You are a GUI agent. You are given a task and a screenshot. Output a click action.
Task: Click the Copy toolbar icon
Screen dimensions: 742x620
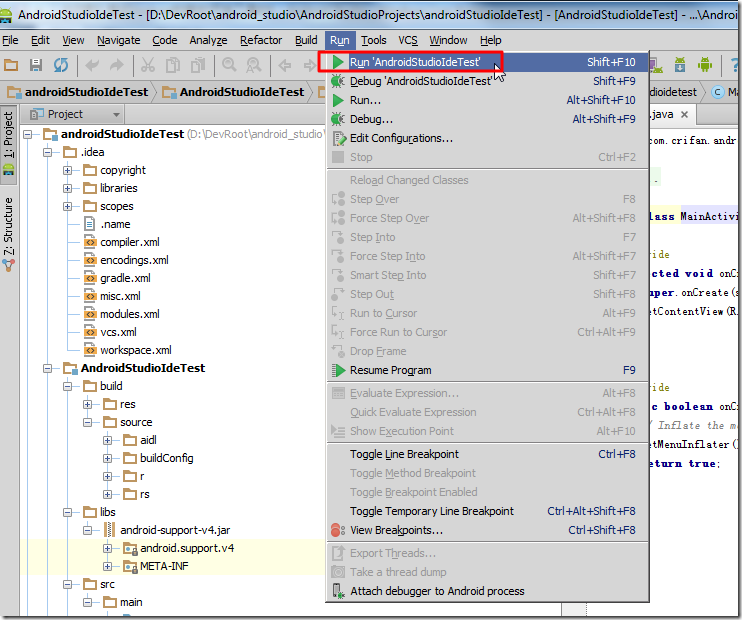point(173,65)
